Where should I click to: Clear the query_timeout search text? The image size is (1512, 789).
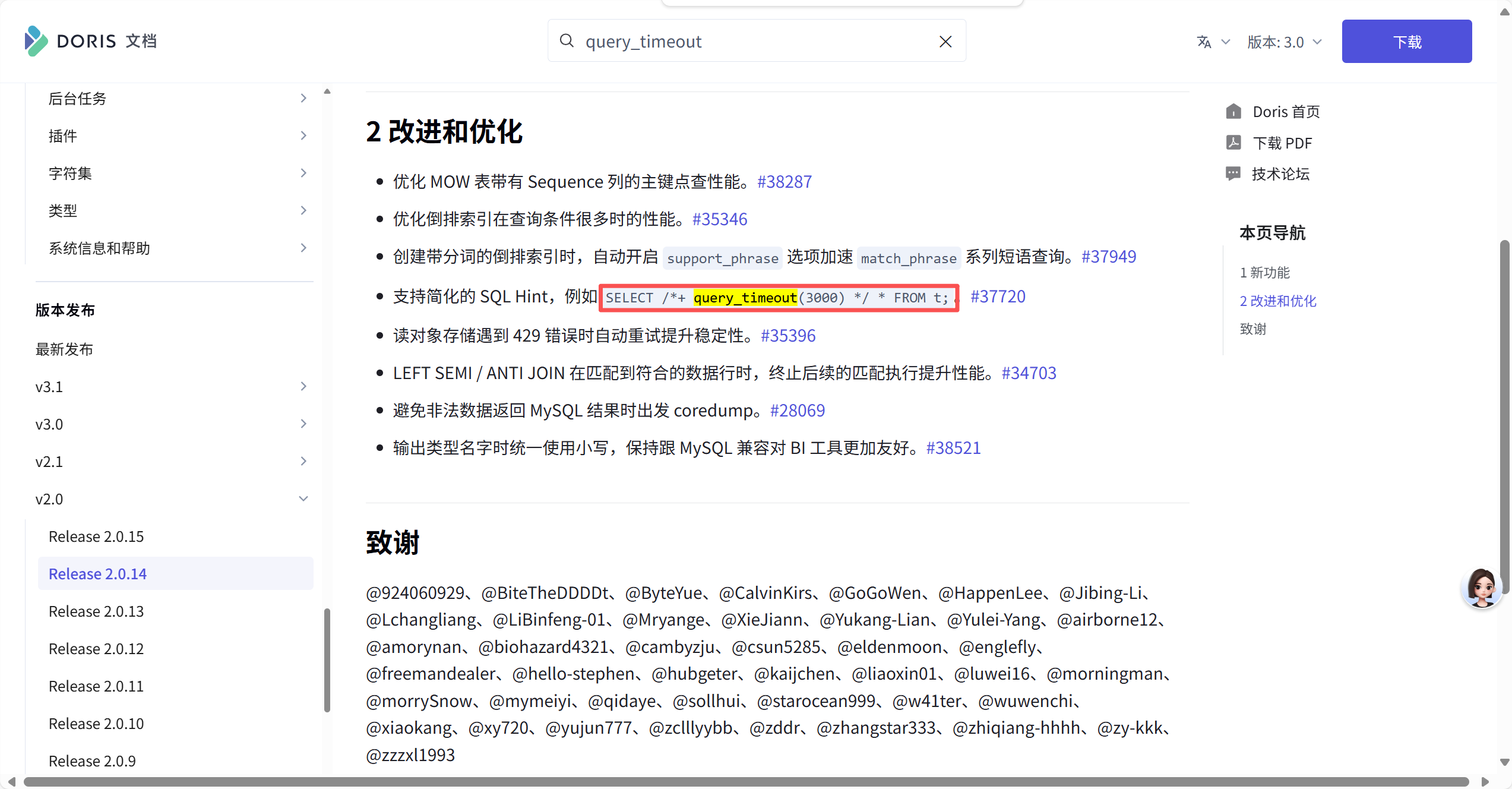tap(945, 41)
